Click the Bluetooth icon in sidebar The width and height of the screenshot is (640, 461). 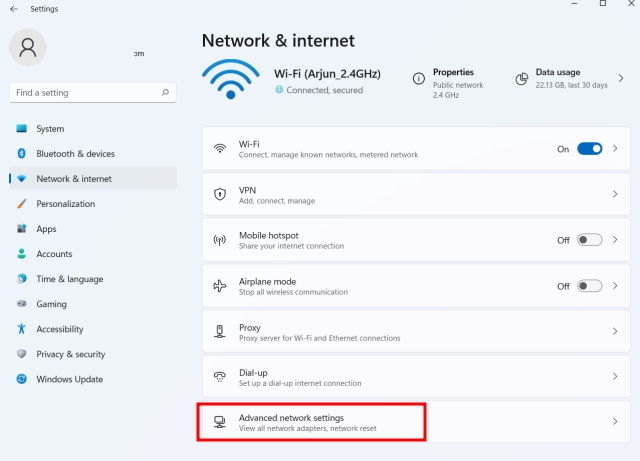tap(22, 154)
